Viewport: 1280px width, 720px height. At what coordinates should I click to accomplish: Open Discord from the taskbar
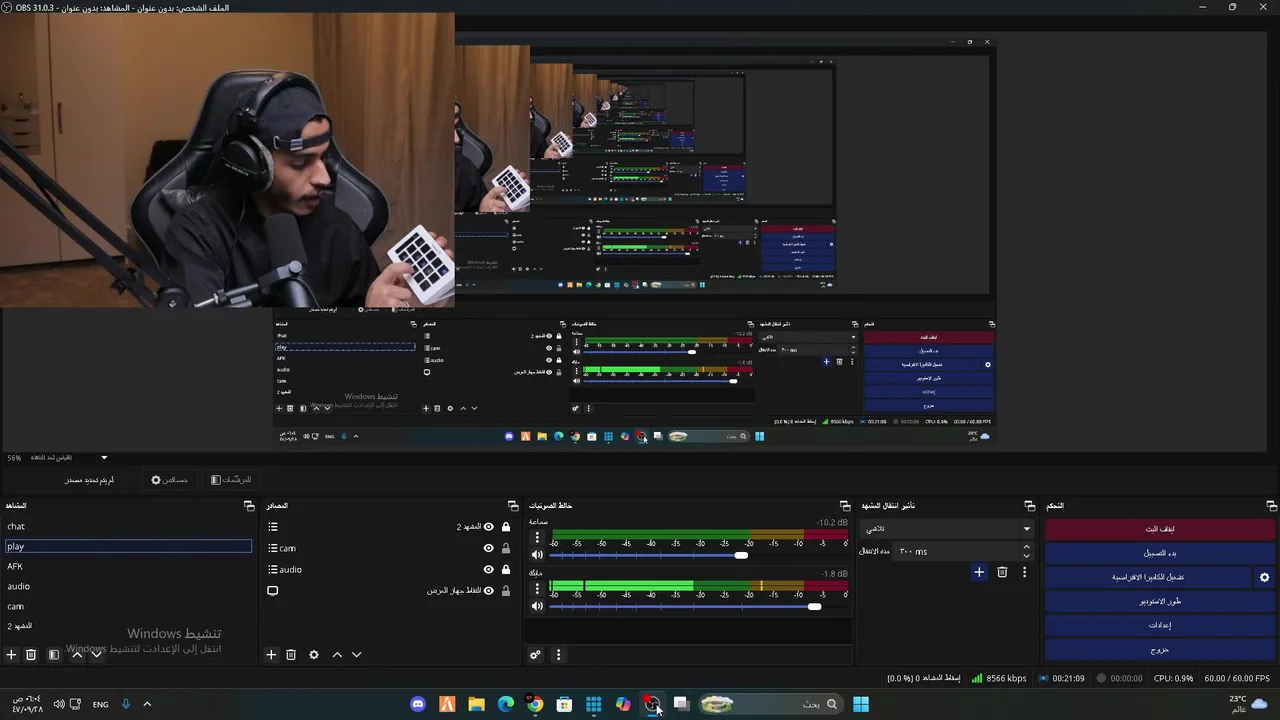(418, 704)
